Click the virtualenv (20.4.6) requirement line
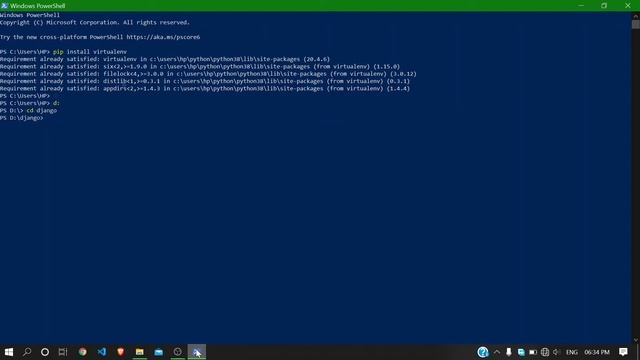This screenshot has height=360, width=640. point(165,59)
